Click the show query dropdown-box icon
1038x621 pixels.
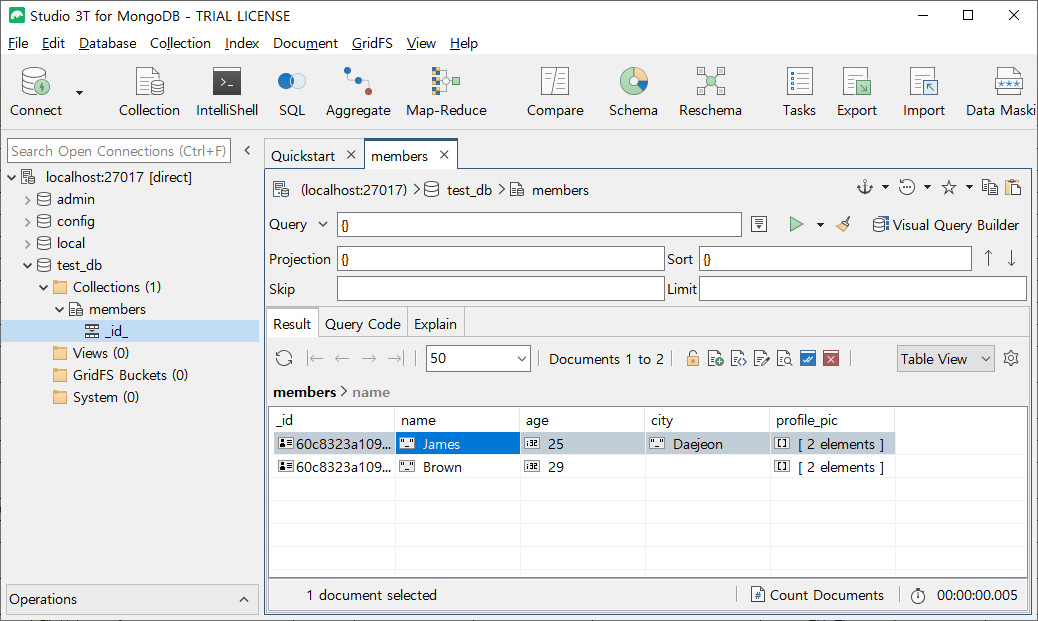(759, 224)
